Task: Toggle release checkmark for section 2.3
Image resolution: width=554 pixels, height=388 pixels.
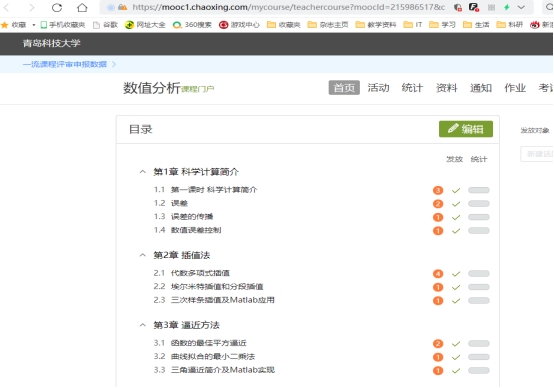Action: pos(456,301)
